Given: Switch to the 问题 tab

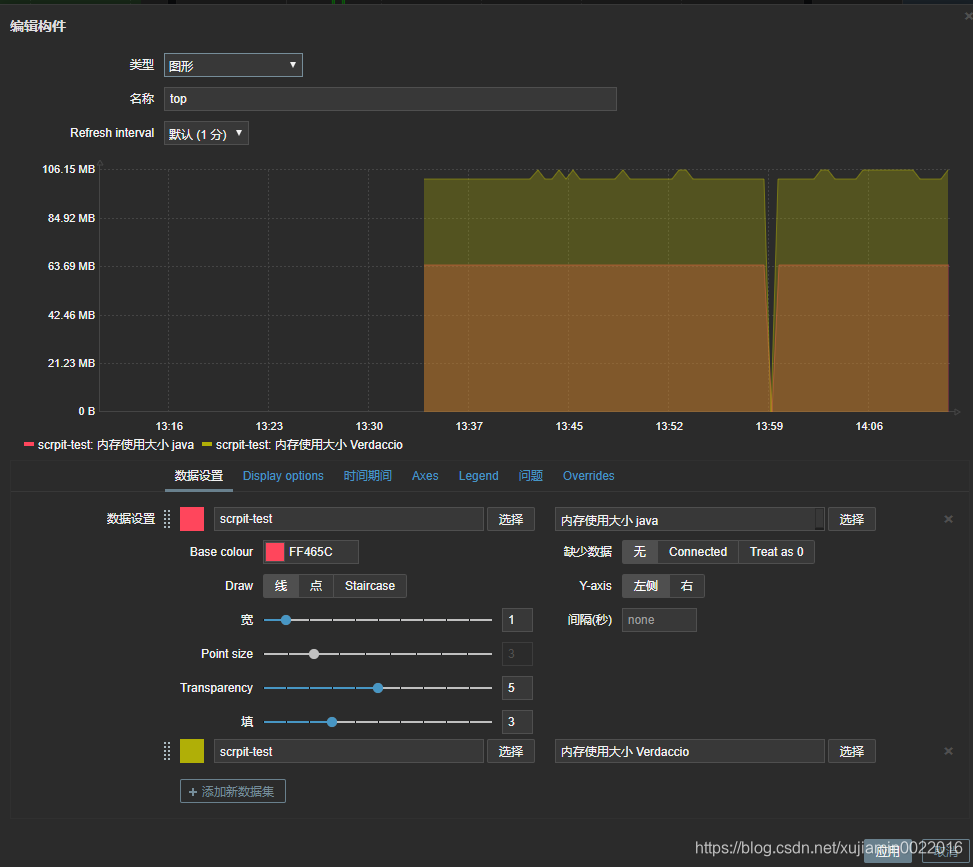Looking at the screenshot, I should (531, 475).
